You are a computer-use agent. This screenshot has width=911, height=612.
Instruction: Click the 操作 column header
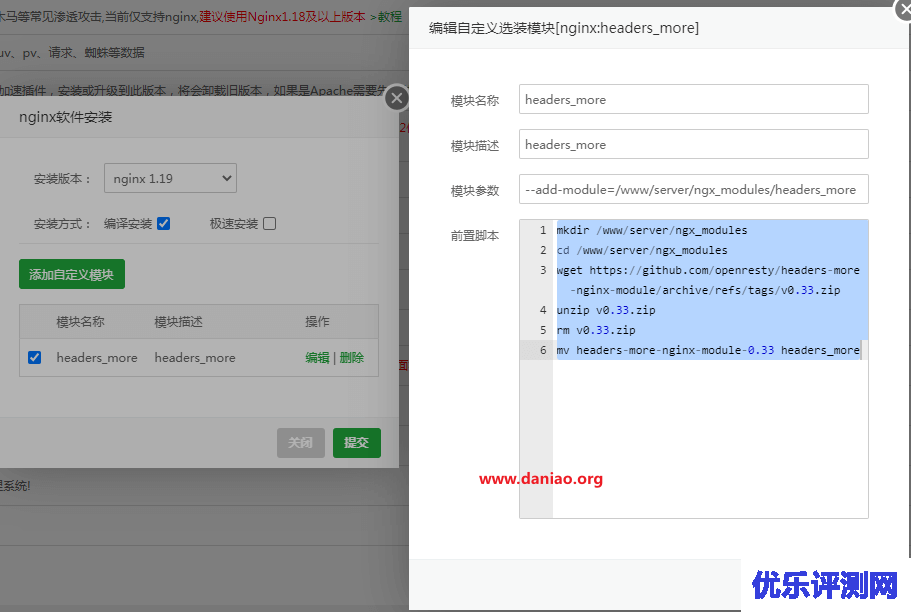(317, 321)
